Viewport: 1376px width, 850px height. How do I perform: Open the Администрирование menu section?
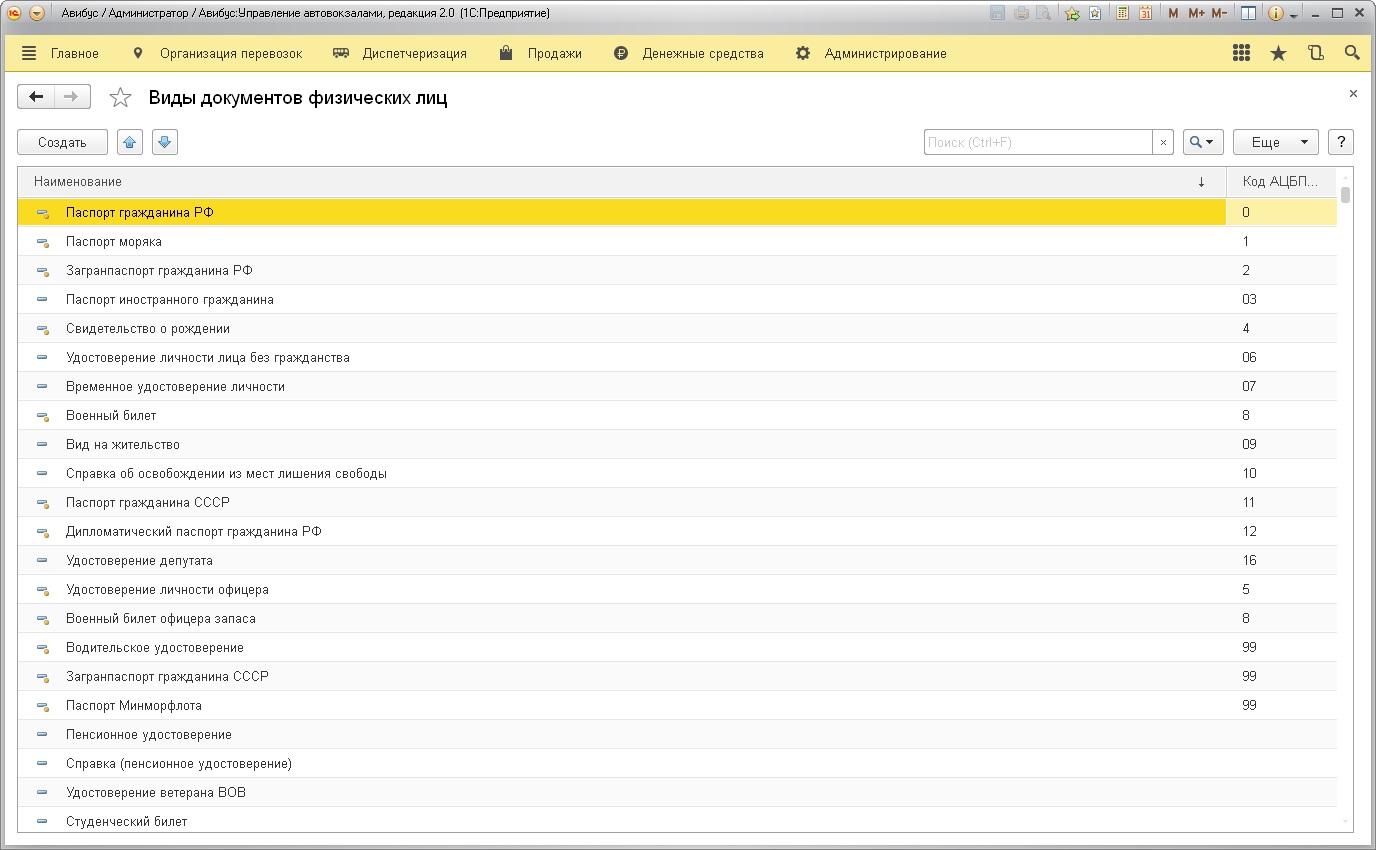tap(885, 54)
